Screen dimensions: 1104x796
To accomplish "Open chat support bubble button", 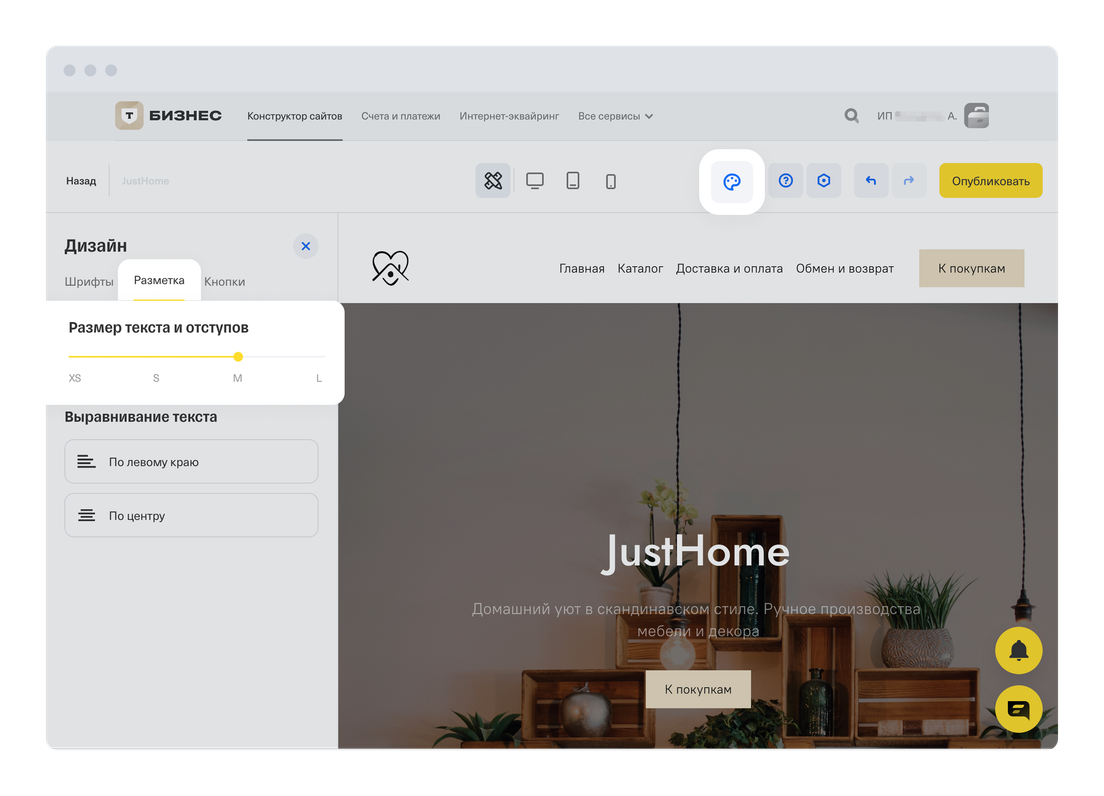I will (1019, 709).
